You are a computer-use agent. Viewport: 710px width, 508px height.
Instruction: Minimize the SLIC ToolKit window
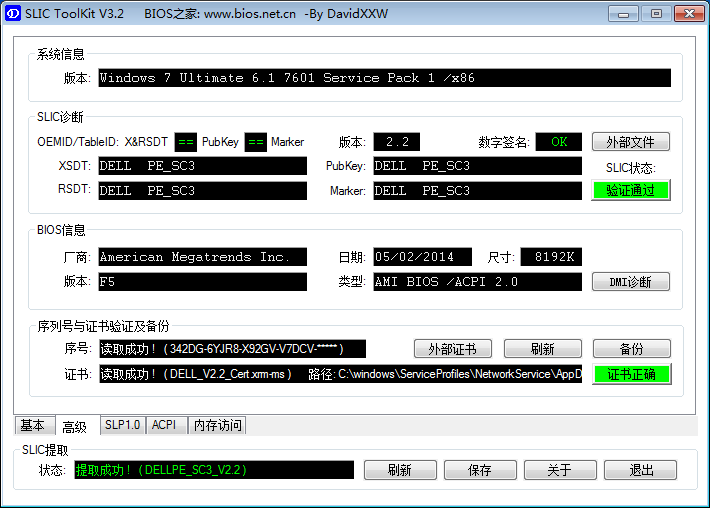[x=624, y=14]
